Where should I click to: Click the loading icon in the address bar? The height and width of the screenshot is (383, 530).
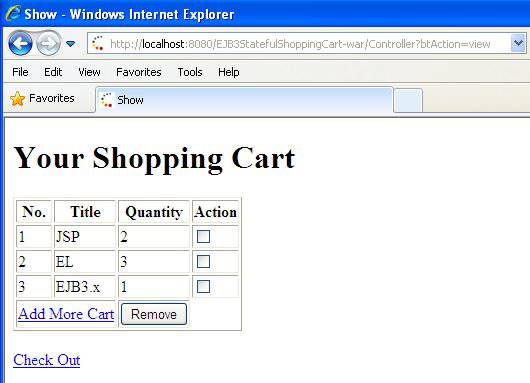tap(98, 43)
